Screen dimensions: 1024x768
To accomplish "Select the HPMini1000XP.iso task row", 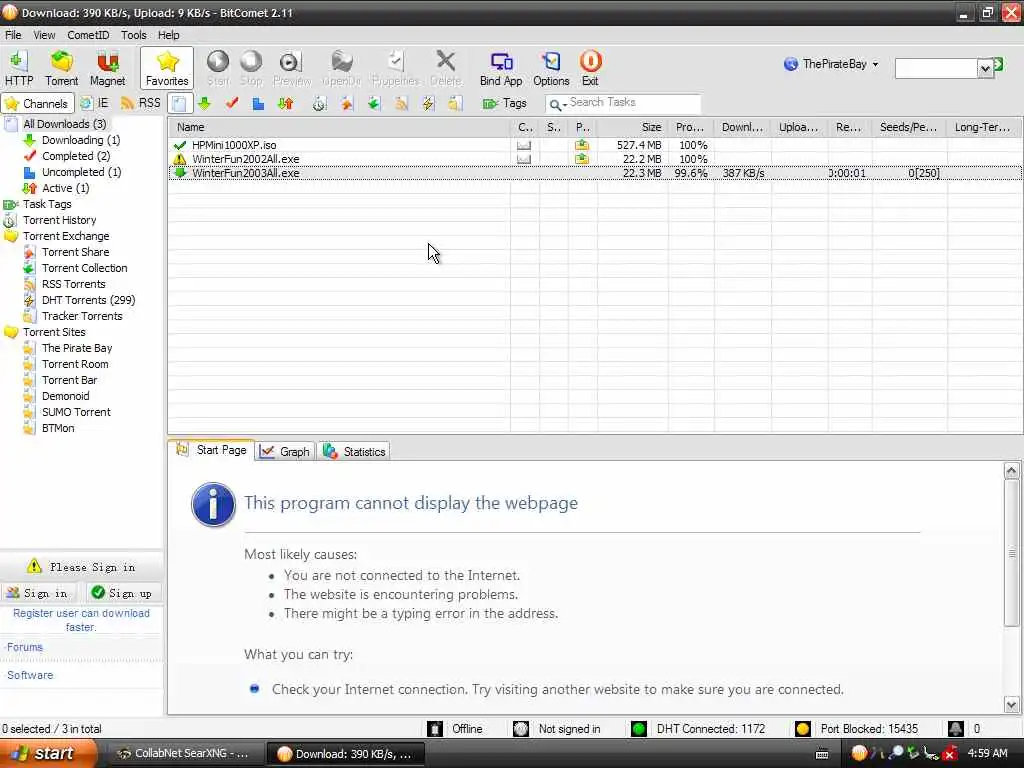I will [594, 145].
